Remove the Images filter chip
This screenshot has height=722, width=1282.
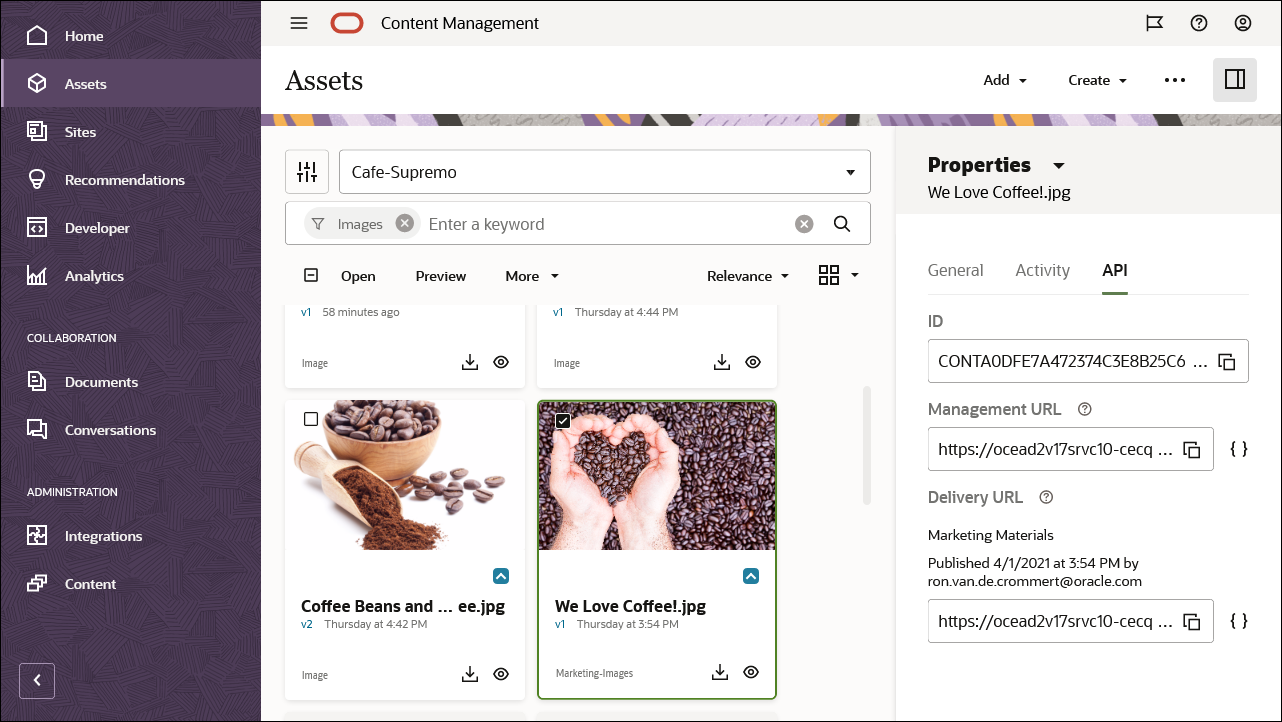404,224
